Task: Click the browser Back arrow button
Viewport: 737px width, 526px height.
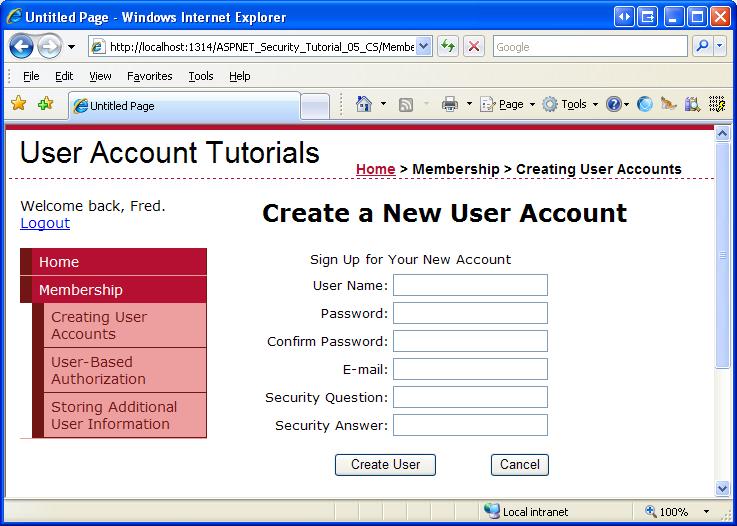Action: click(x=21, y=47)
